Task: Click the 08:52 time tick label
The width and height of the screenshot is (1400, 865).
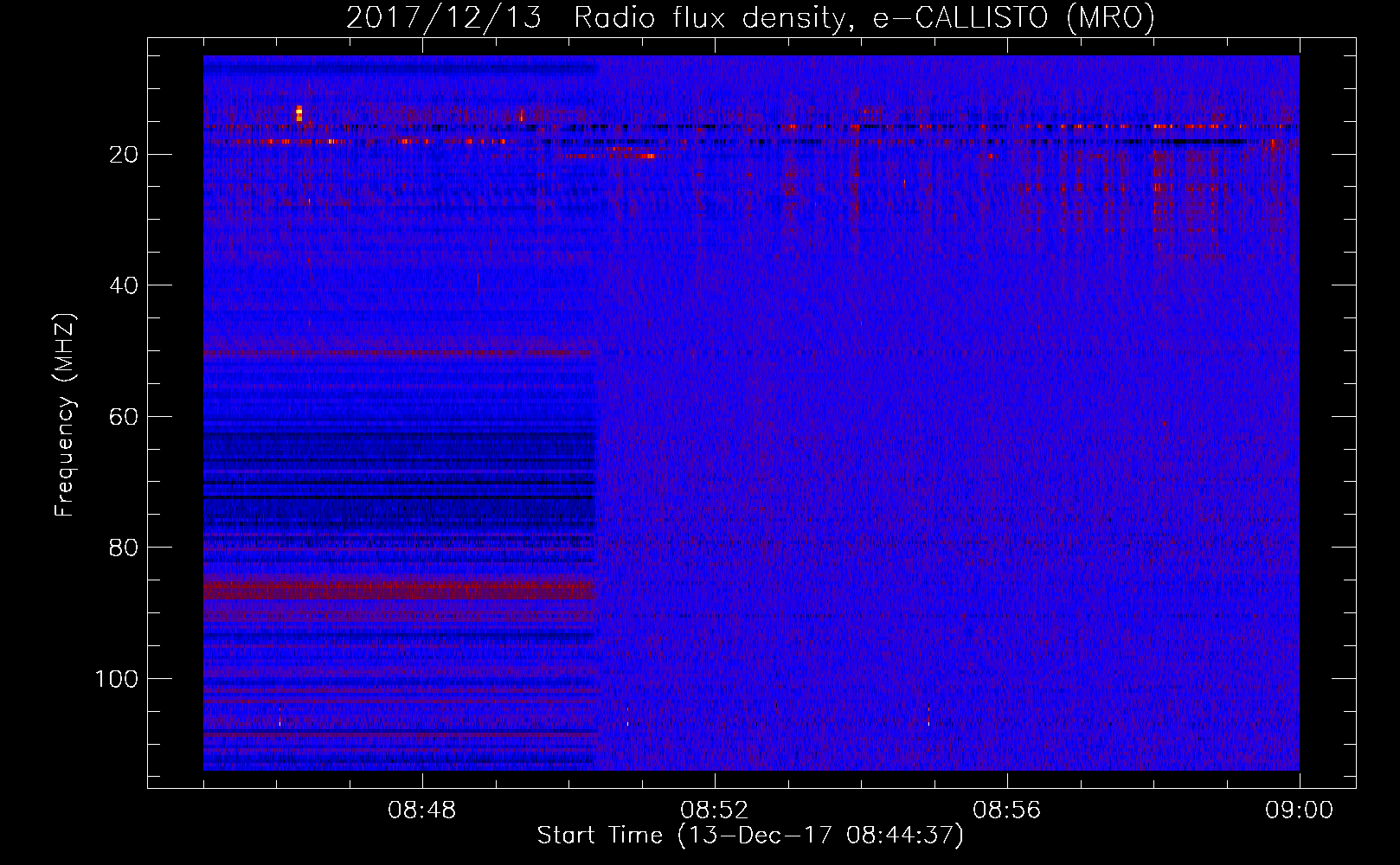Action: (715, 811)
